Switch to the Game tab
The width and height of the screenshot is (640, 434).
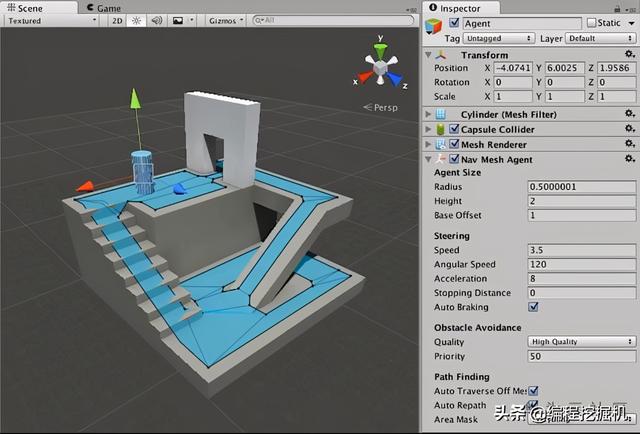tap(104, 8)
